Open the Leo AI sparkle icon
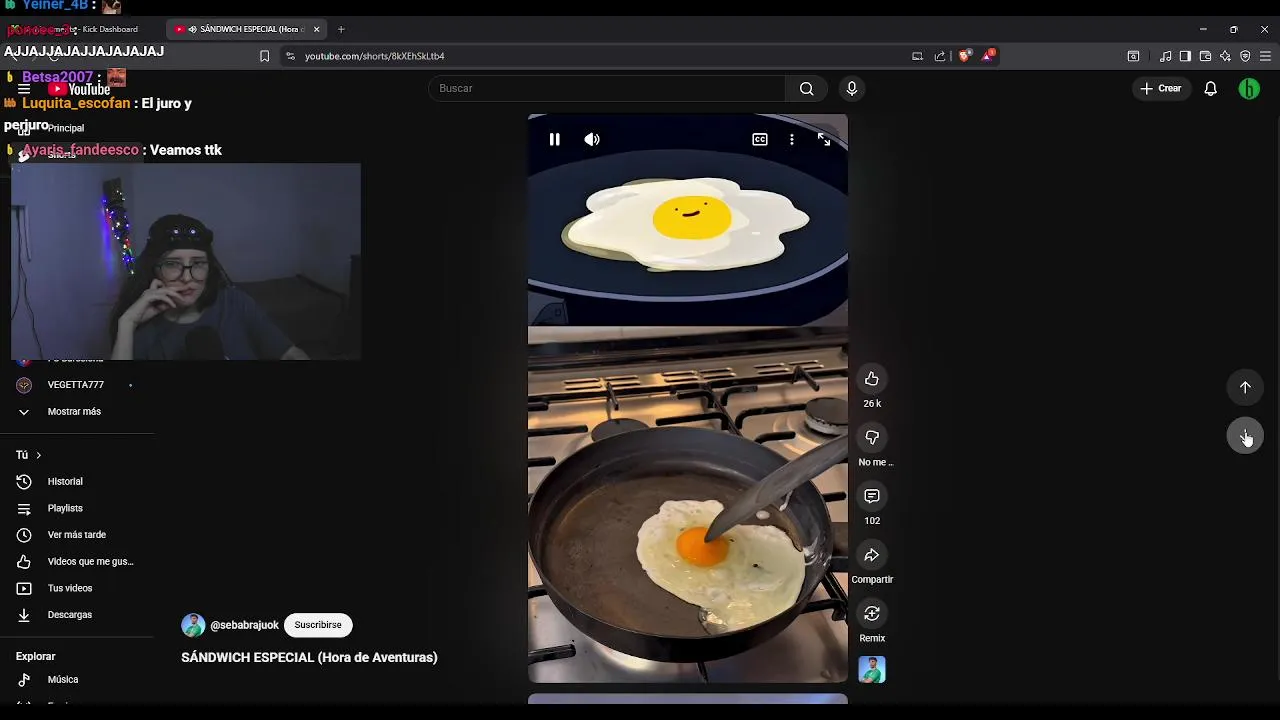 pyautogui.click(x=1225, y=56)
